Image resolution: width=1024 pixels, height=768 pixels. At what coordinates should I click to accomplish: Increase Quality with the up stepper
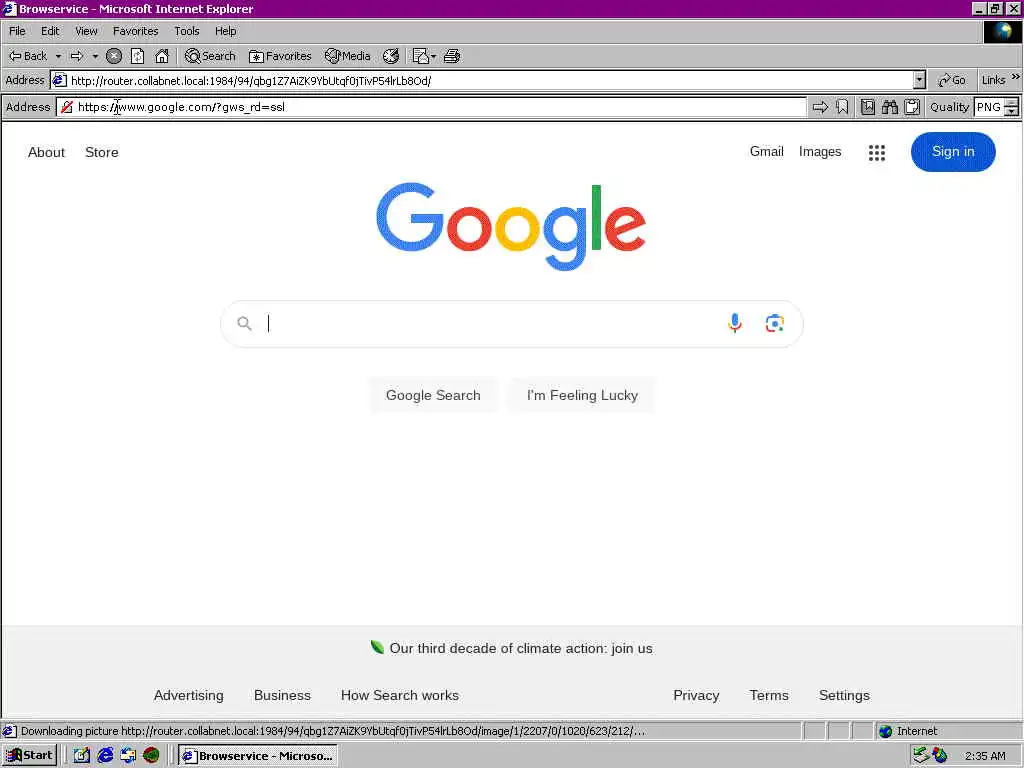[1012, 103]
